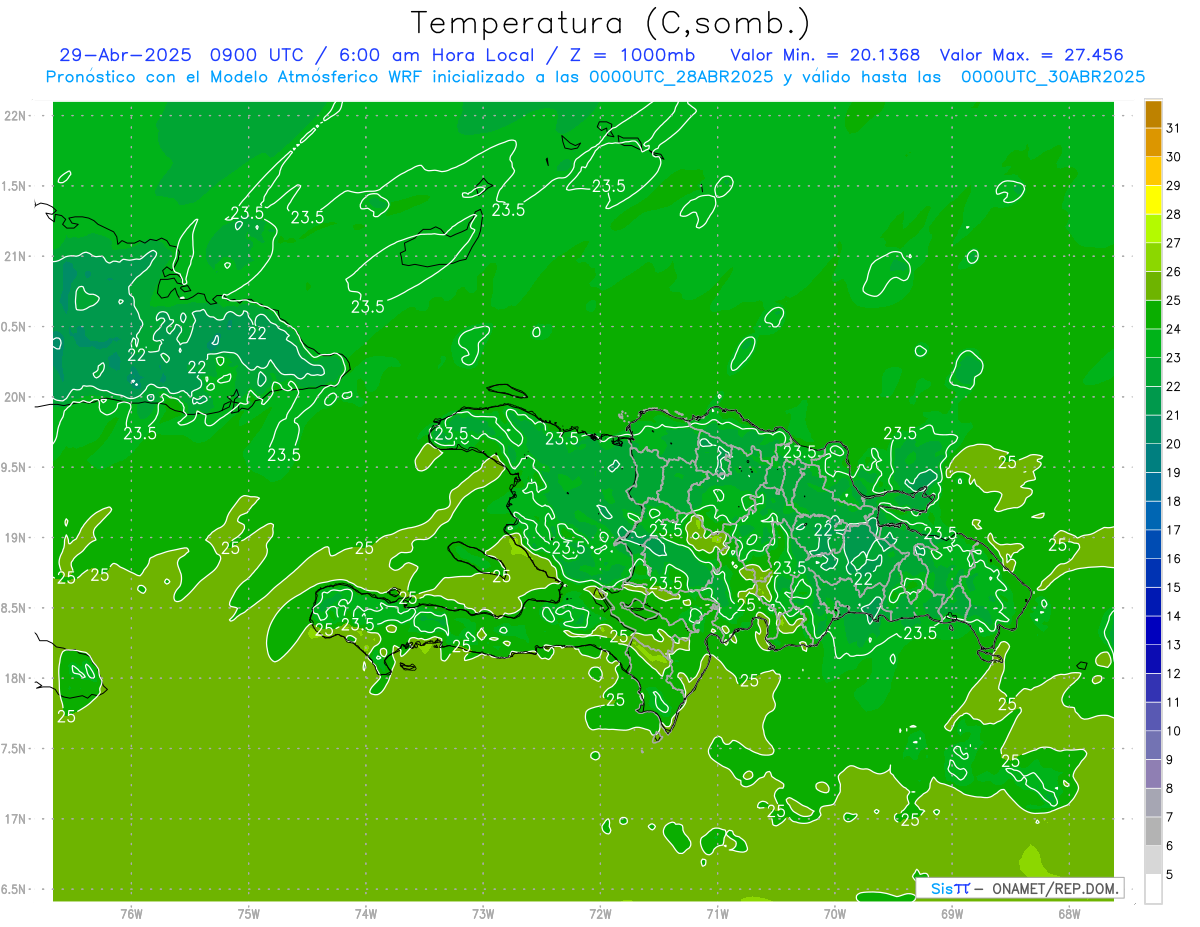The image size is (1200, 927).
Task: Click longitude axis label '70W'
Action: [835, 913]
